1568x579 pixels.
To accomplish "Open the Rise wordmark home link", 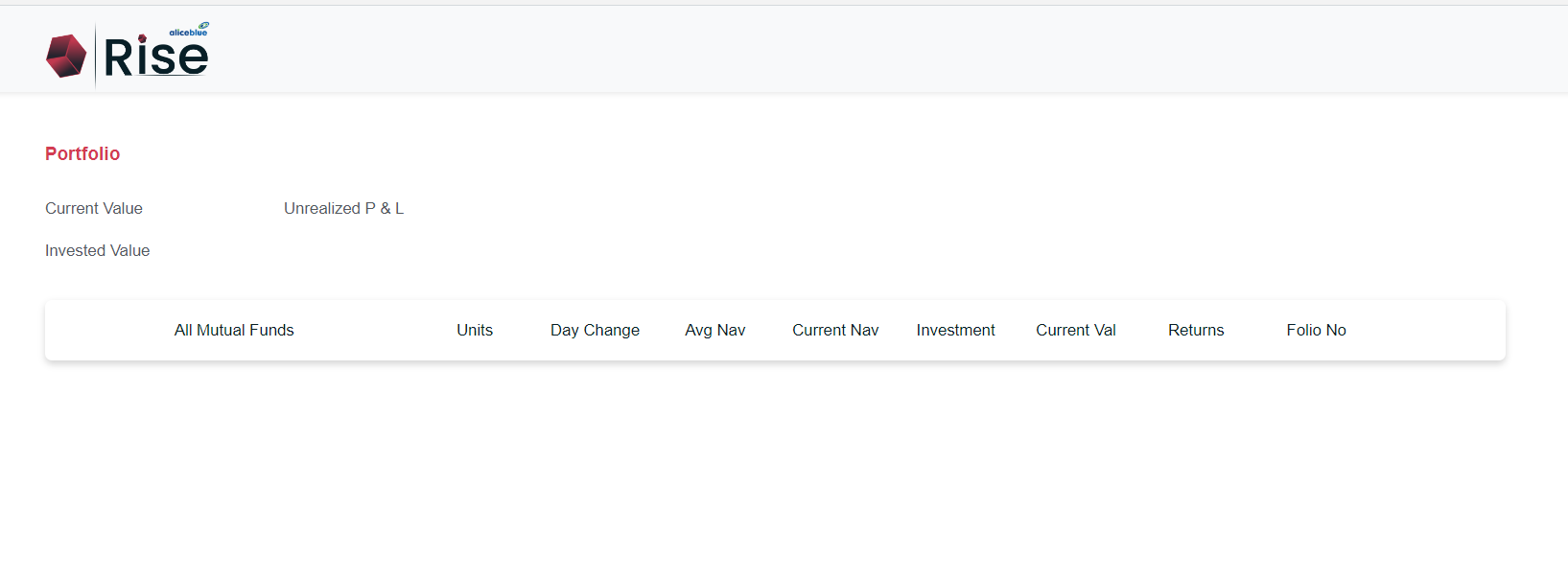I will tap(155, 57).
